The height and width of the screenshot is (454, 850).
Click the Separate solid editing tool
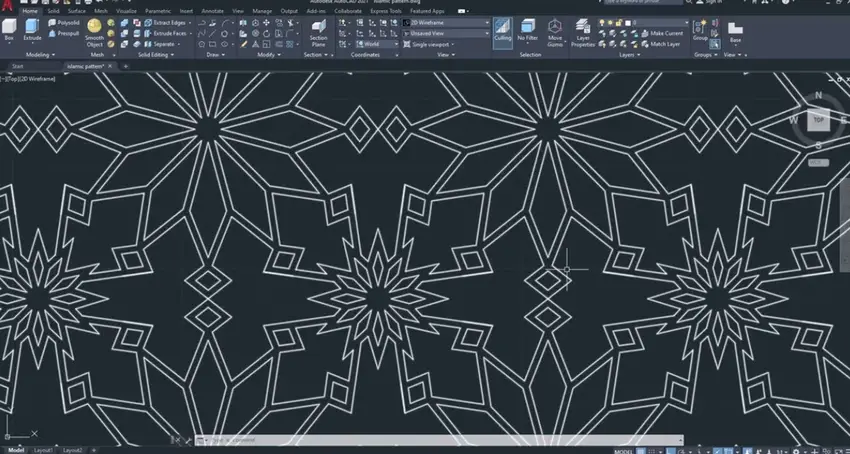click(x=160, y=44)
